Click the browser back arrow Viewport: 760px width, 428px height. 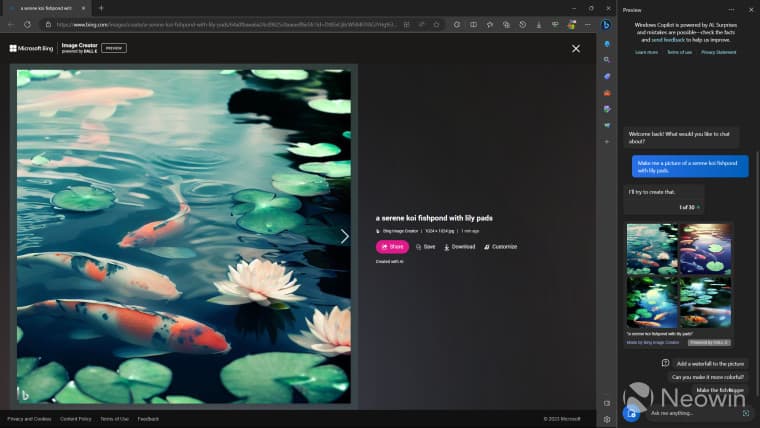click(12, 24)
